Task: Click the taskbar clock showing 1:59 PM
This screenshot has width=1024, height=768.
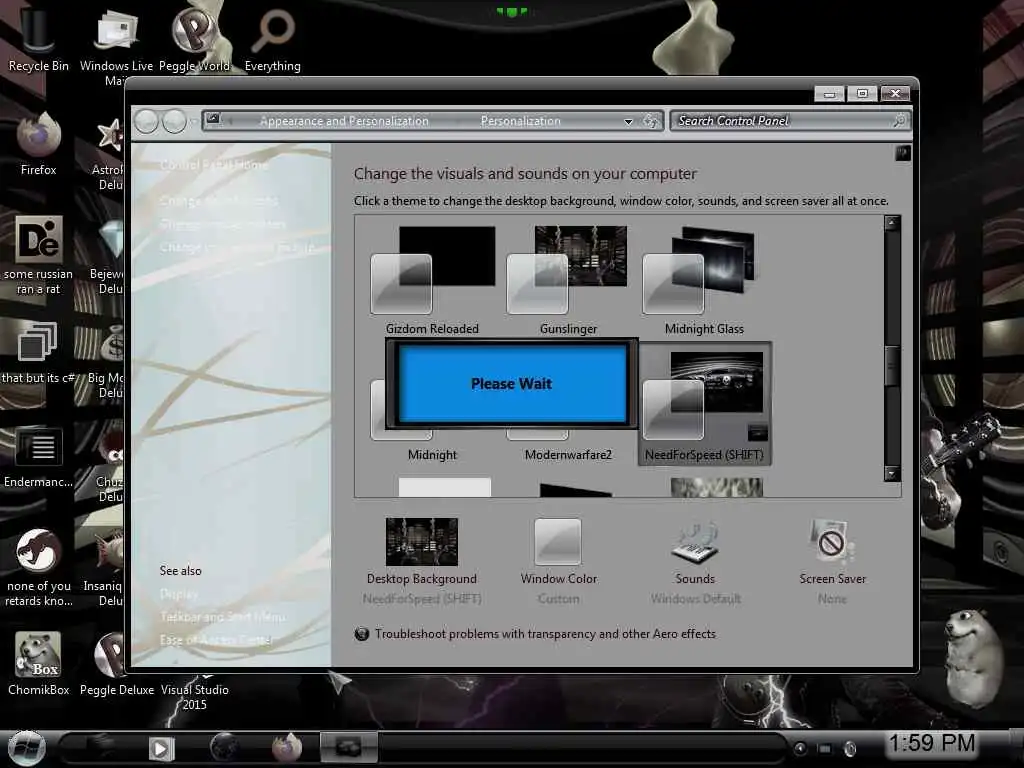Action: (932, 743)
